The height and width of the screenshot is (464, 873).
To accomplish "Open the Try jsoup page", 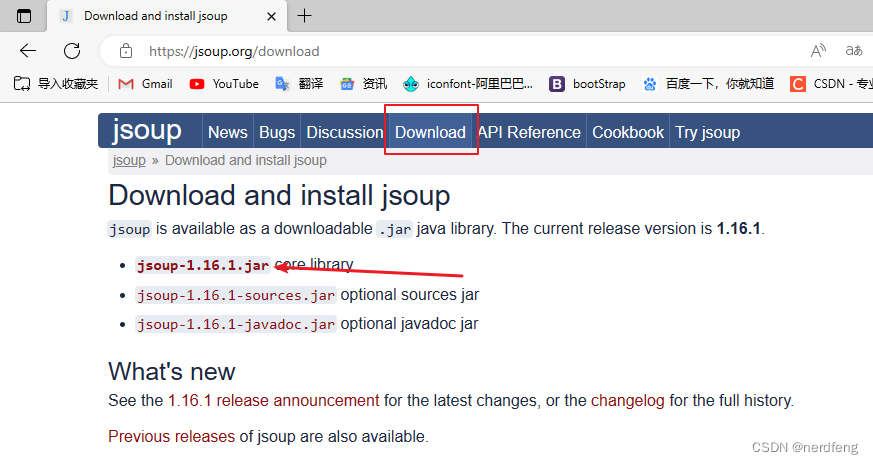I will tap(708, 133).
